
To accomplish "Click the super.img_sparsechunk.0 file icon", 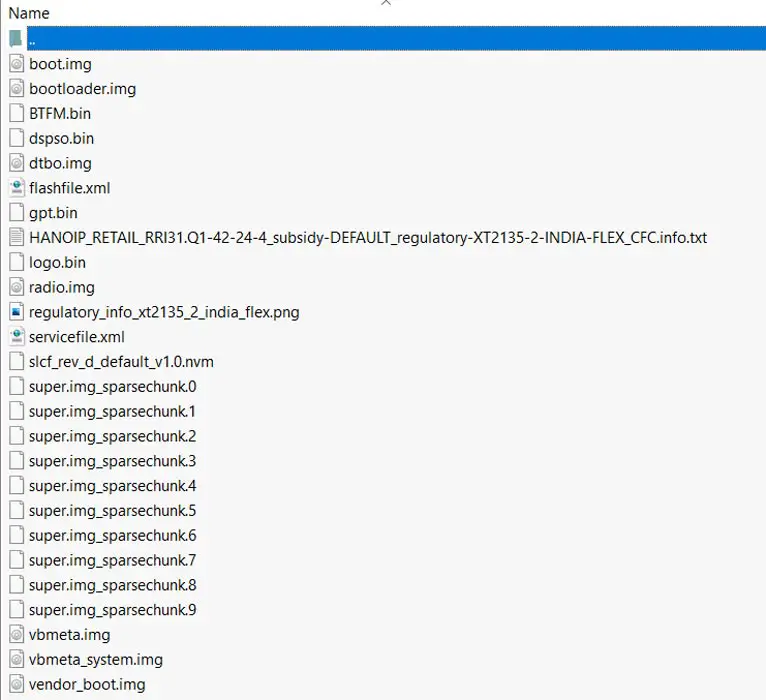I will click(x=17, y=386).
